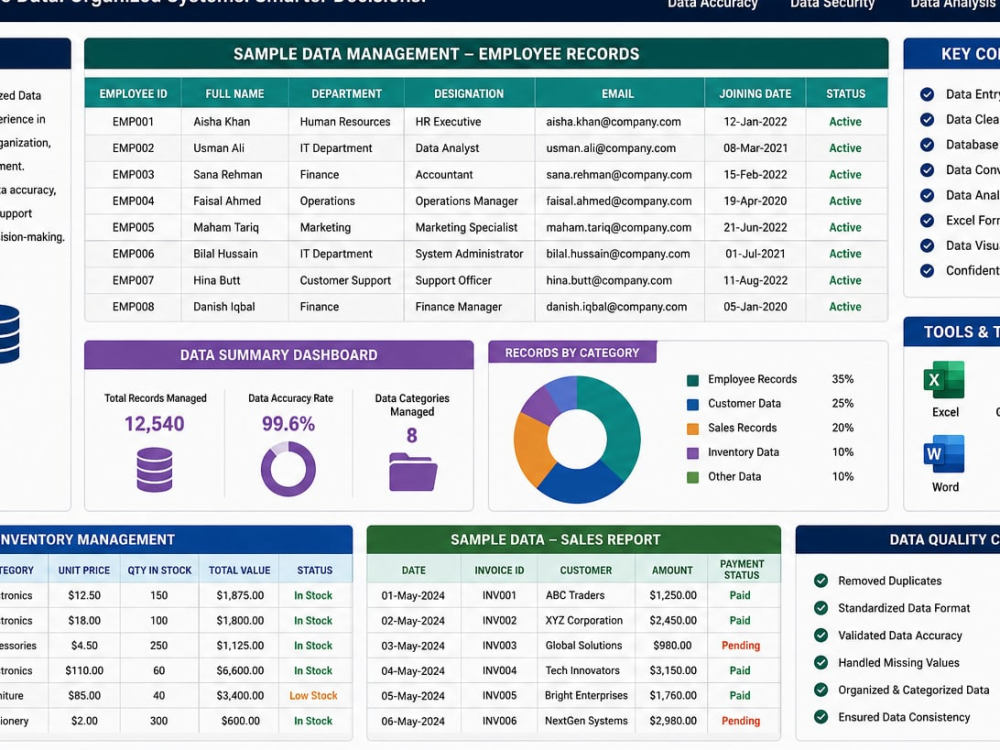
Task: Click the Other Data legend color square
Action: click(x=693, y=477)
